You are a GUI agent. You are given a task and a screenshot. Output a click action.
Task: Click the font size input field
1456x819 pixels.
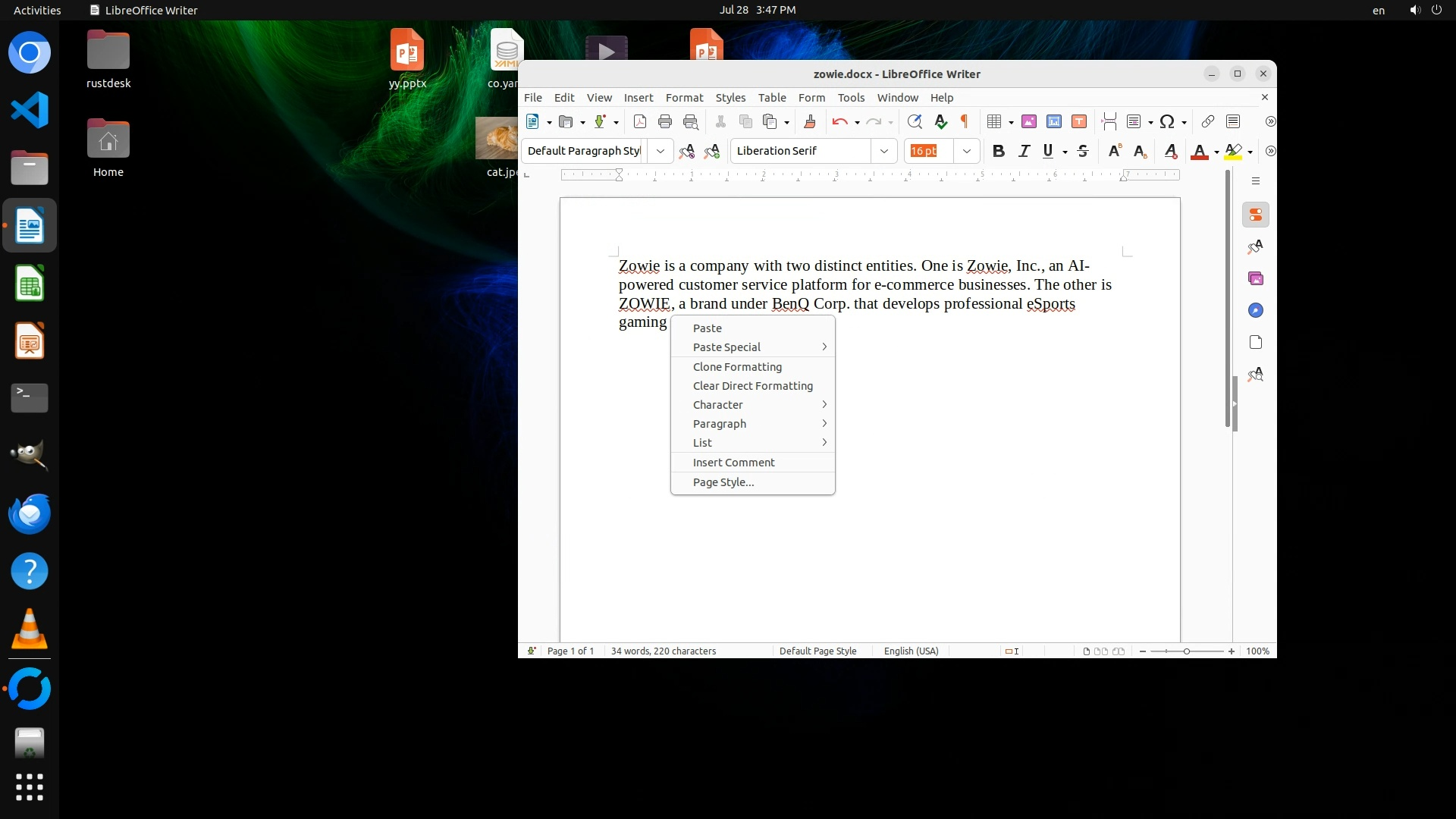coord(929,151)
